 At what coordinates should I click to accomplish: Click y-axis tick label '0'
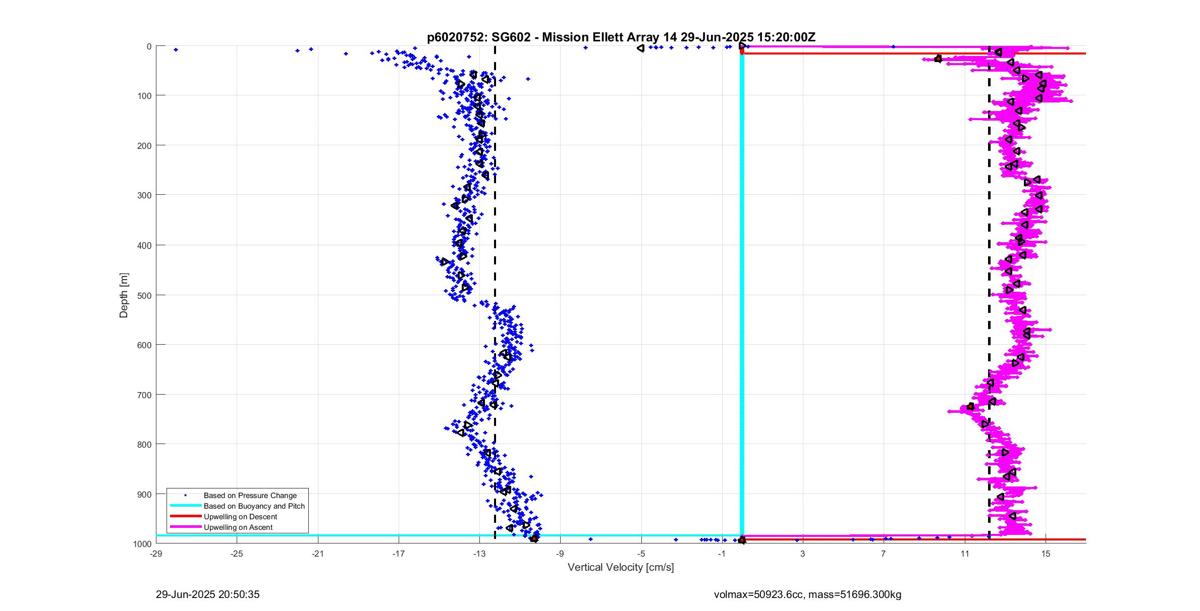pyautogui.click(x=148, y=46)
